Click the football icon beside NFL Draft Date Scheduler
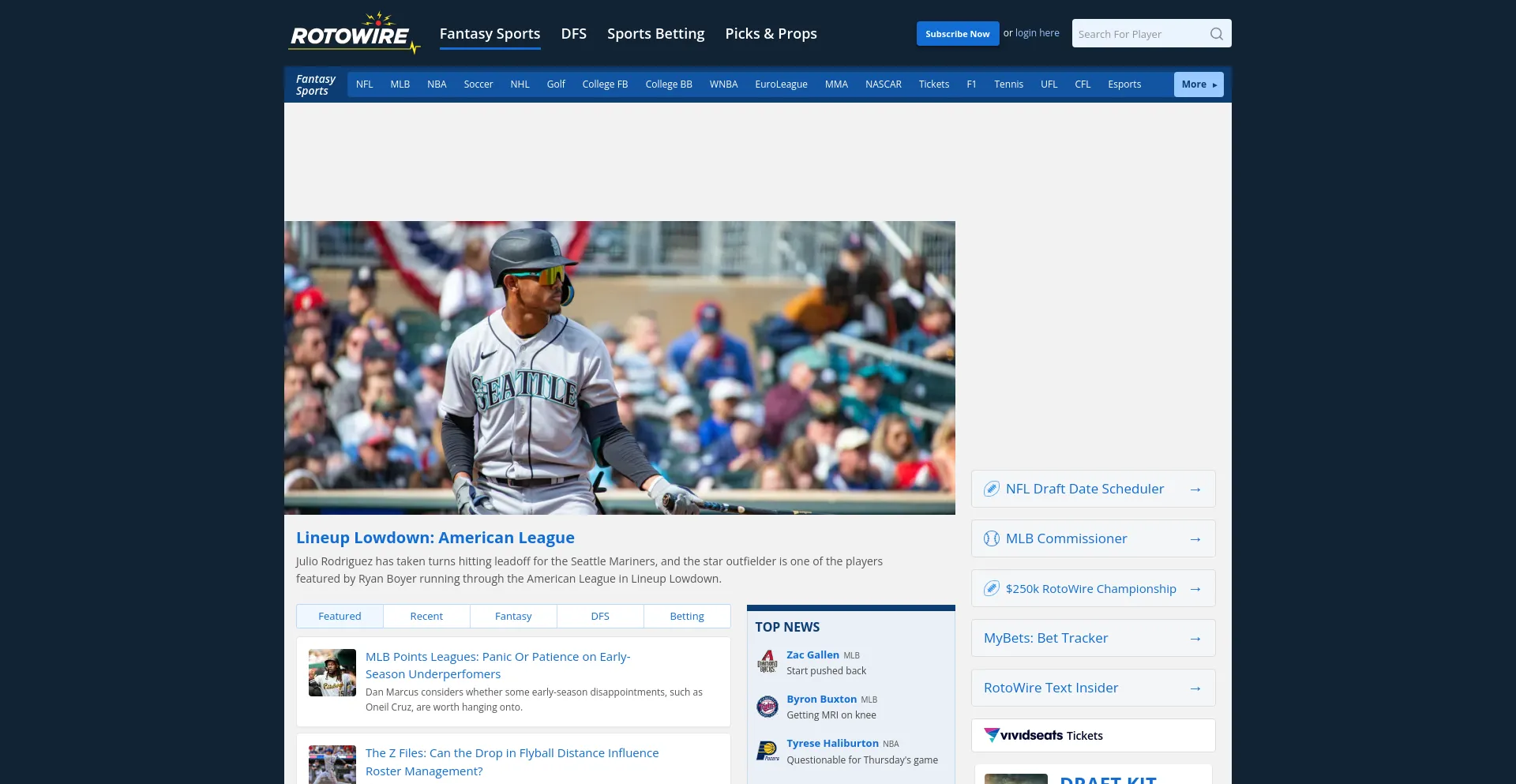The height and width of the screenshot is (784, 1516). coord(992,489)
